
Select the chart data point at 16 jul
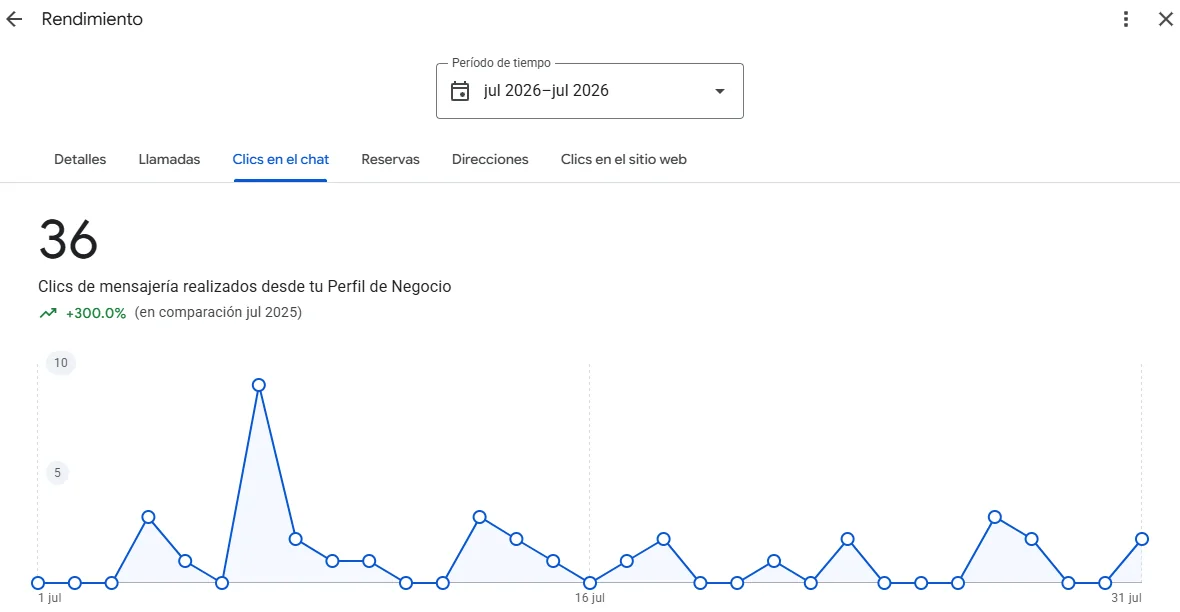(x=590, y=583)
